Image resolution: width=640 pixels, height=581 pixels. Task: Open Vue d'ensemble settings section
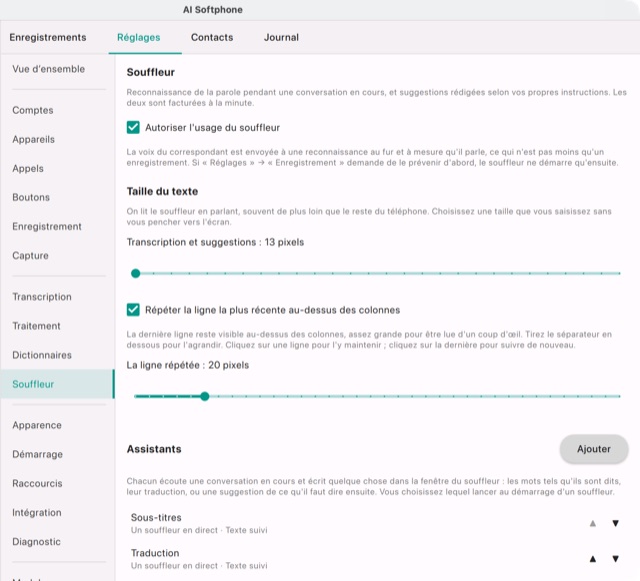[57, 69]
